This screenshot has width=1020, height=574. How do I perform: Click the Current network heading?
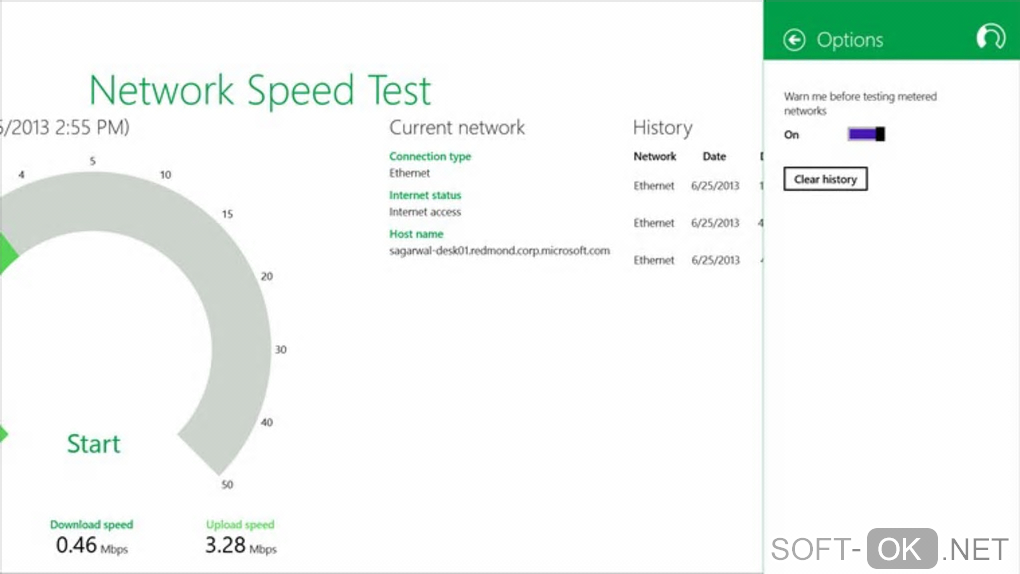click(457, 127)
